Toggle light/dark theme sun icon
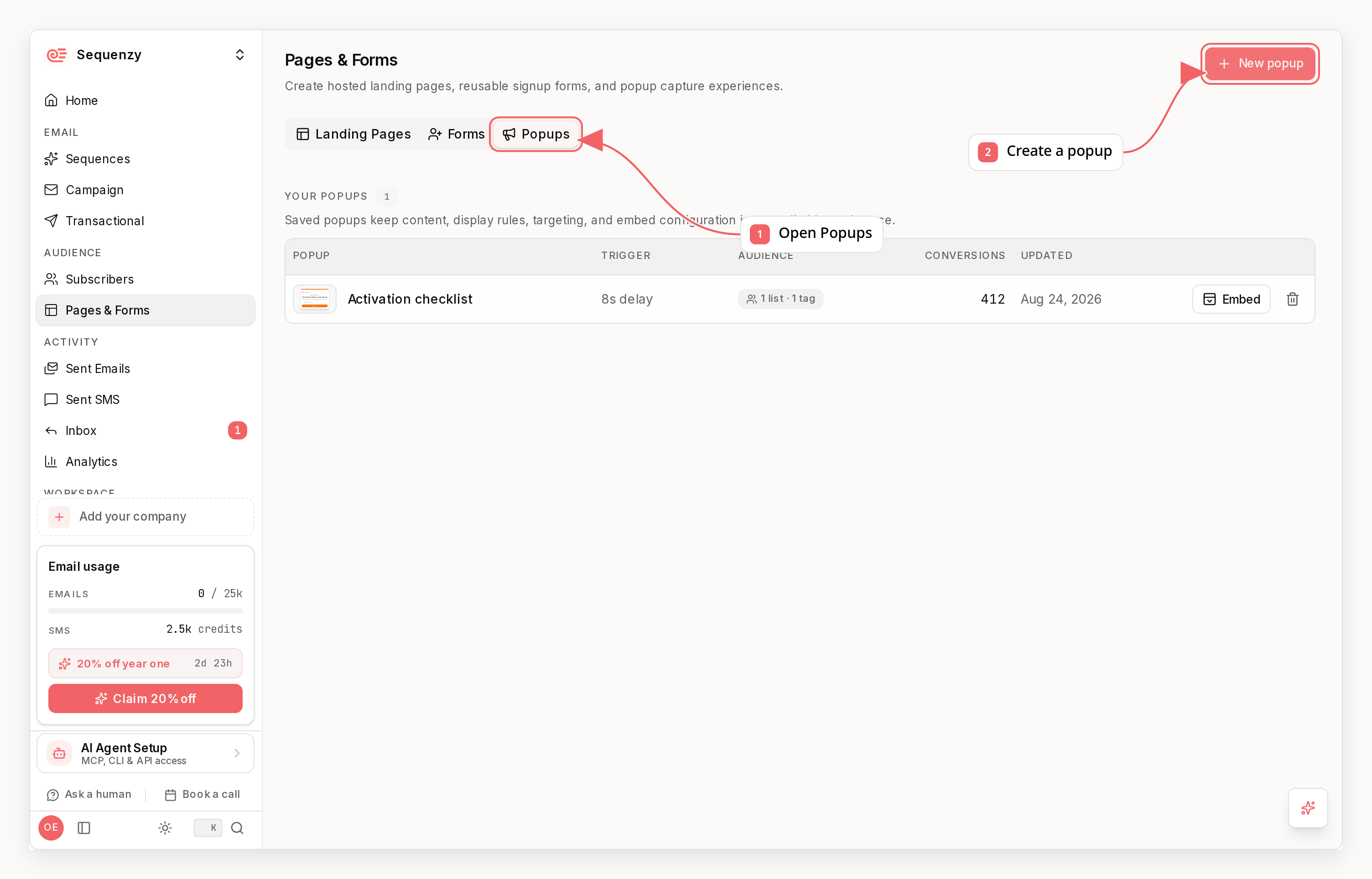The height and width of the screenshot is (879, 1372). [x=165, y=827]
